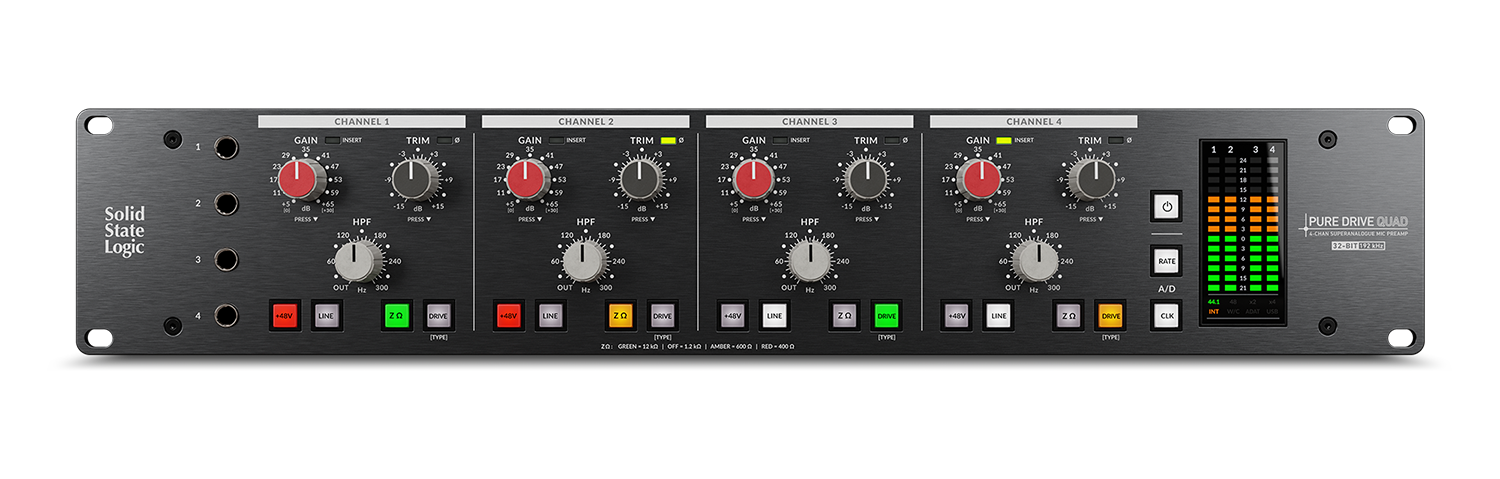Click Channel 2 polarity Ø indicator LED
This screenshot has width=1500, height=479.
pyautogui.click(x=668, y=140)
